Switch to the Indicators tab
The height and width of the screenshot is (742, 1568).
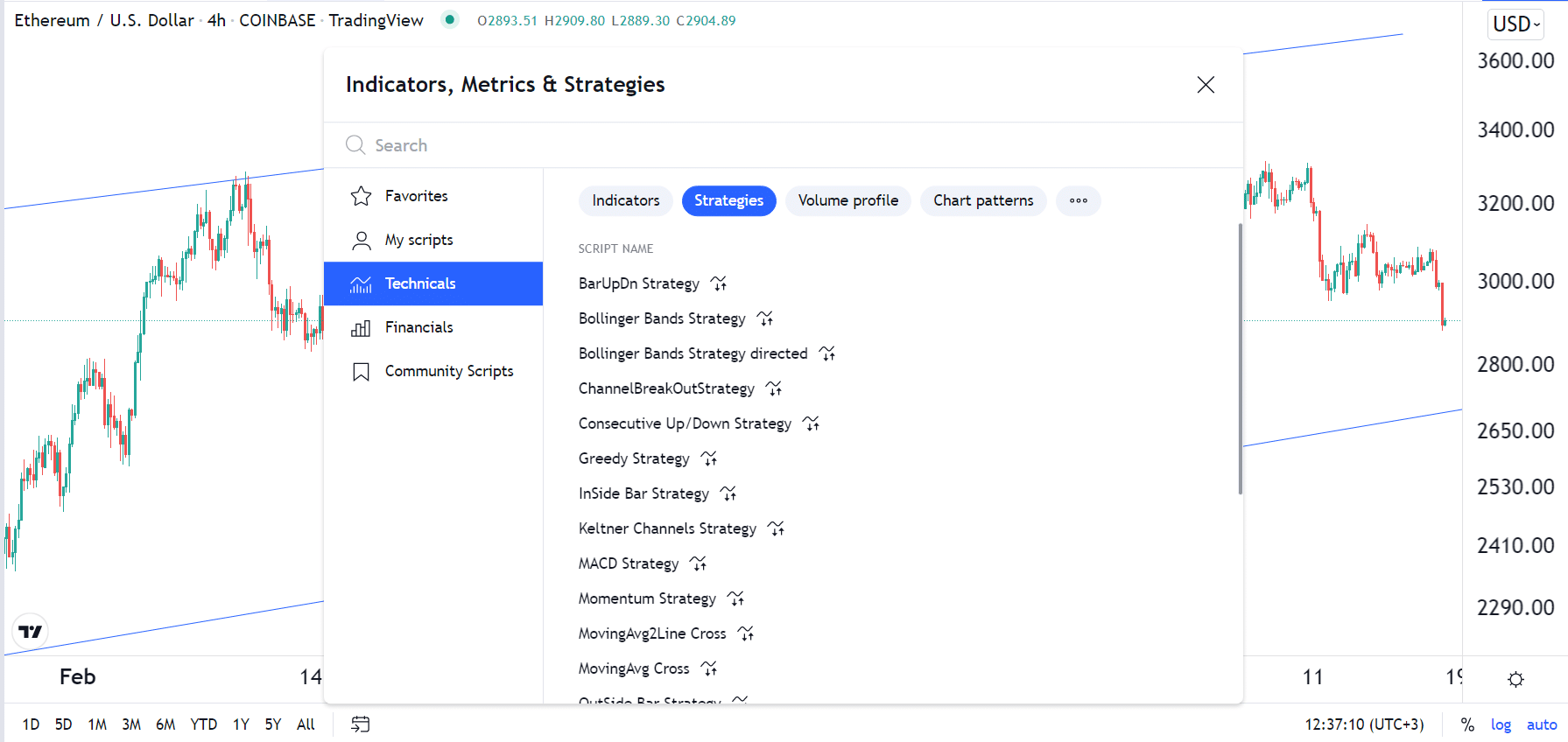626,200
